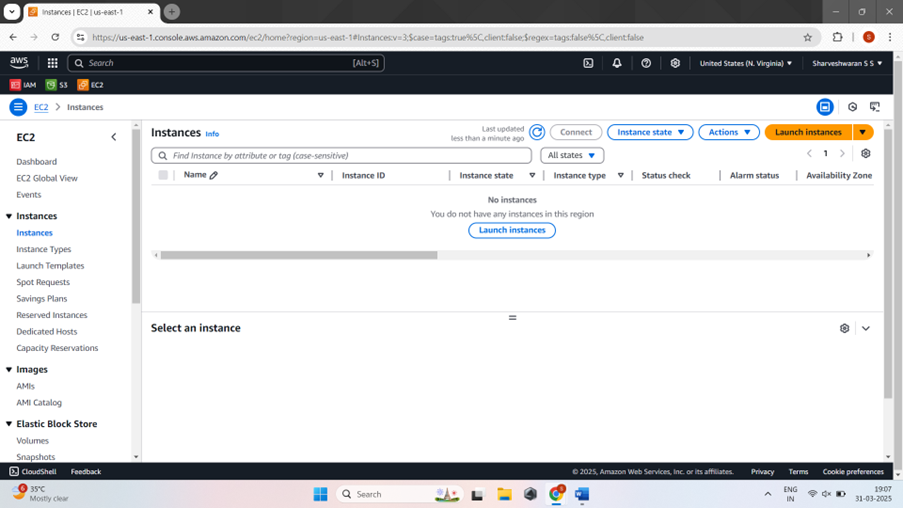The image size is (903, 508).
Task: Grab the details pane resize handle
Action: (x=513, y=318)
